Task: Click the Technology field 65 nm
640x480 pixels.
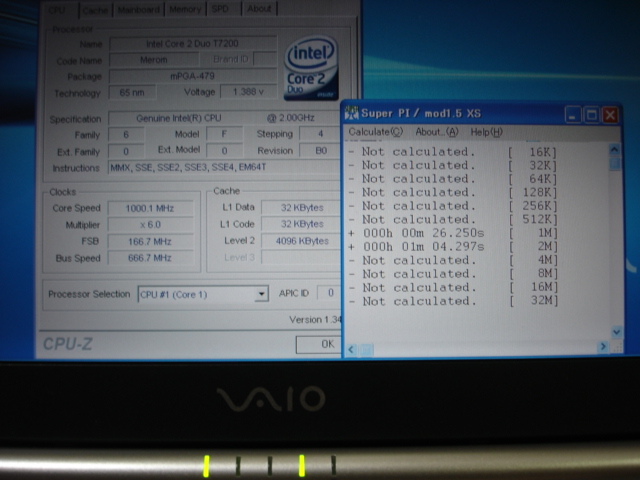Action: click(132, 93)
